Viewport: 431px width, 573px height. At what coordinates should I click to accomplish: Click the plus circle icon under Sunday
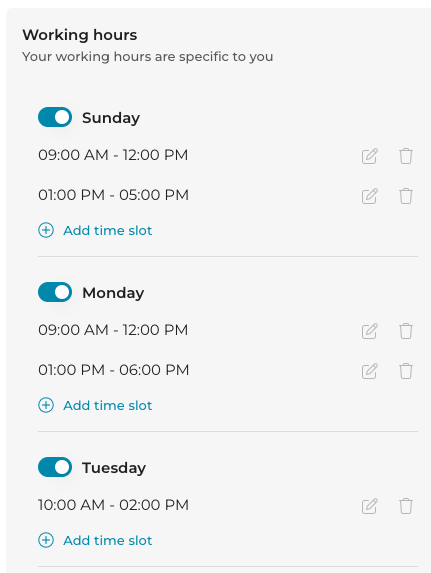coord(46,230)
